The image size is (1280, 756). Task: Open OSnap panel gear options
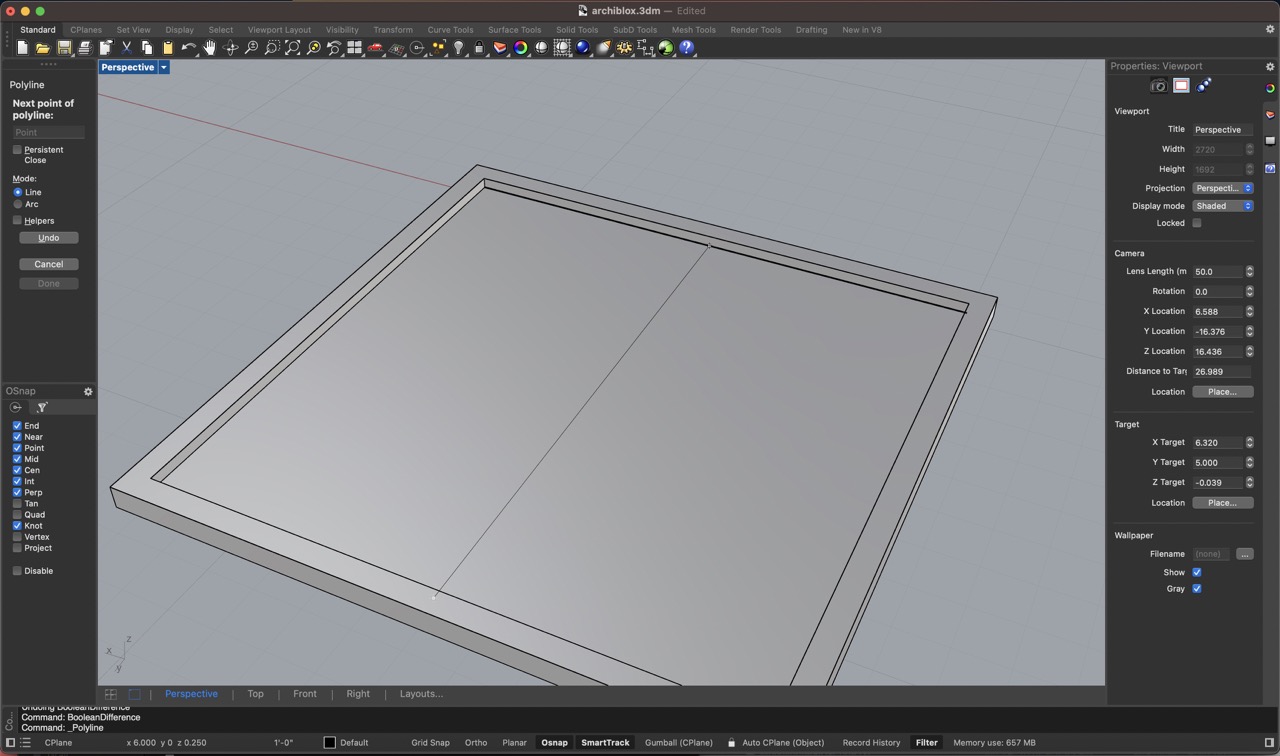pos(88,391)
